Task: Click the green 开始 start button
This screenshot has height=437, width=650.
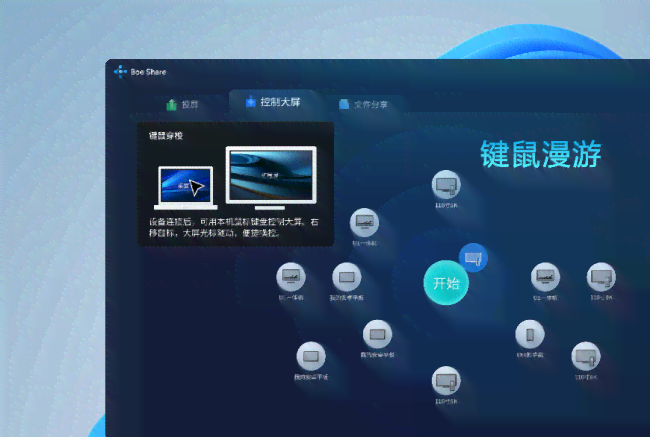Action: tap(446, 283)
